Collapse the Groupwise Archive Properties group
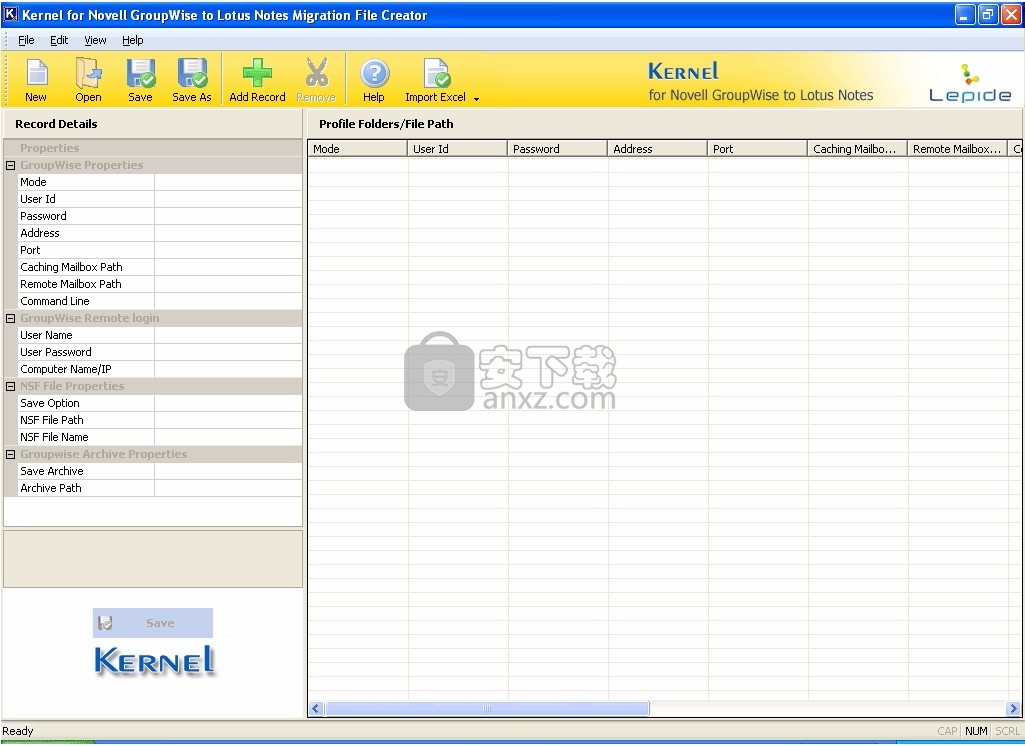Viewport: 1025px width, 746px height. (x=10, y=454)
